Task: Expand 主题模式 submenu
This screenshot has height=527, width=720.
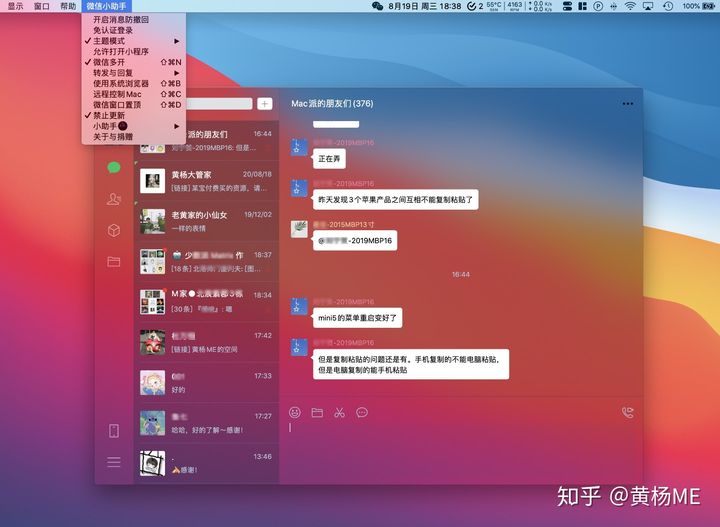Action: point(134,41)
